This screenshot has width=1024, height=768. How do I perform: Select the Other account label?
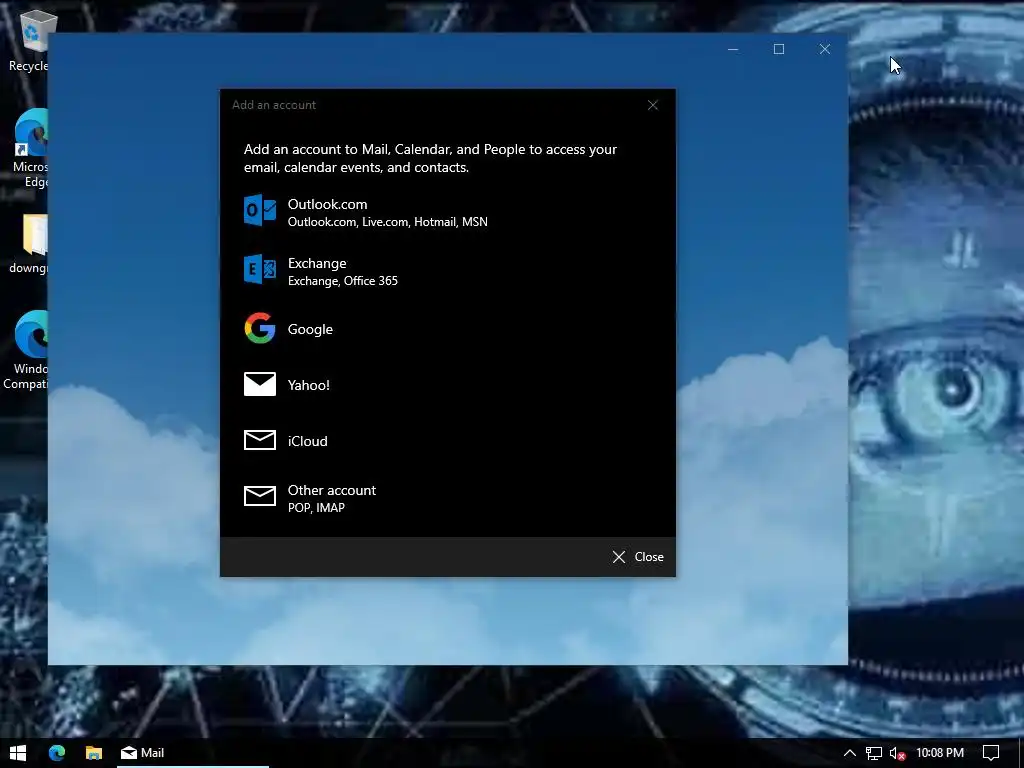point(332,490)
